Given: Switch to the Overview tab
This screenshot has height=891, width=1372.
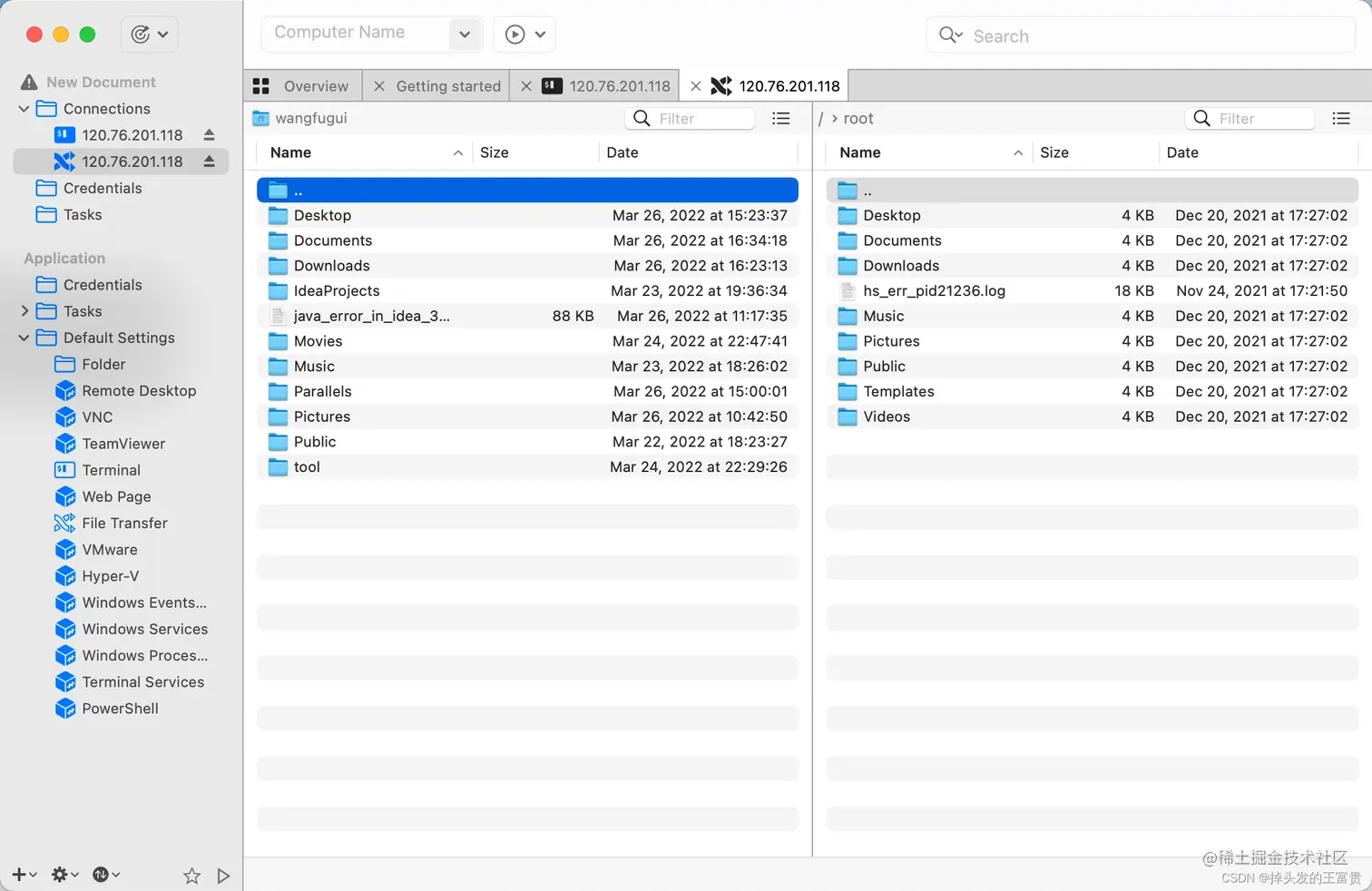Looking at the screenshot, I should pos(303,86).
